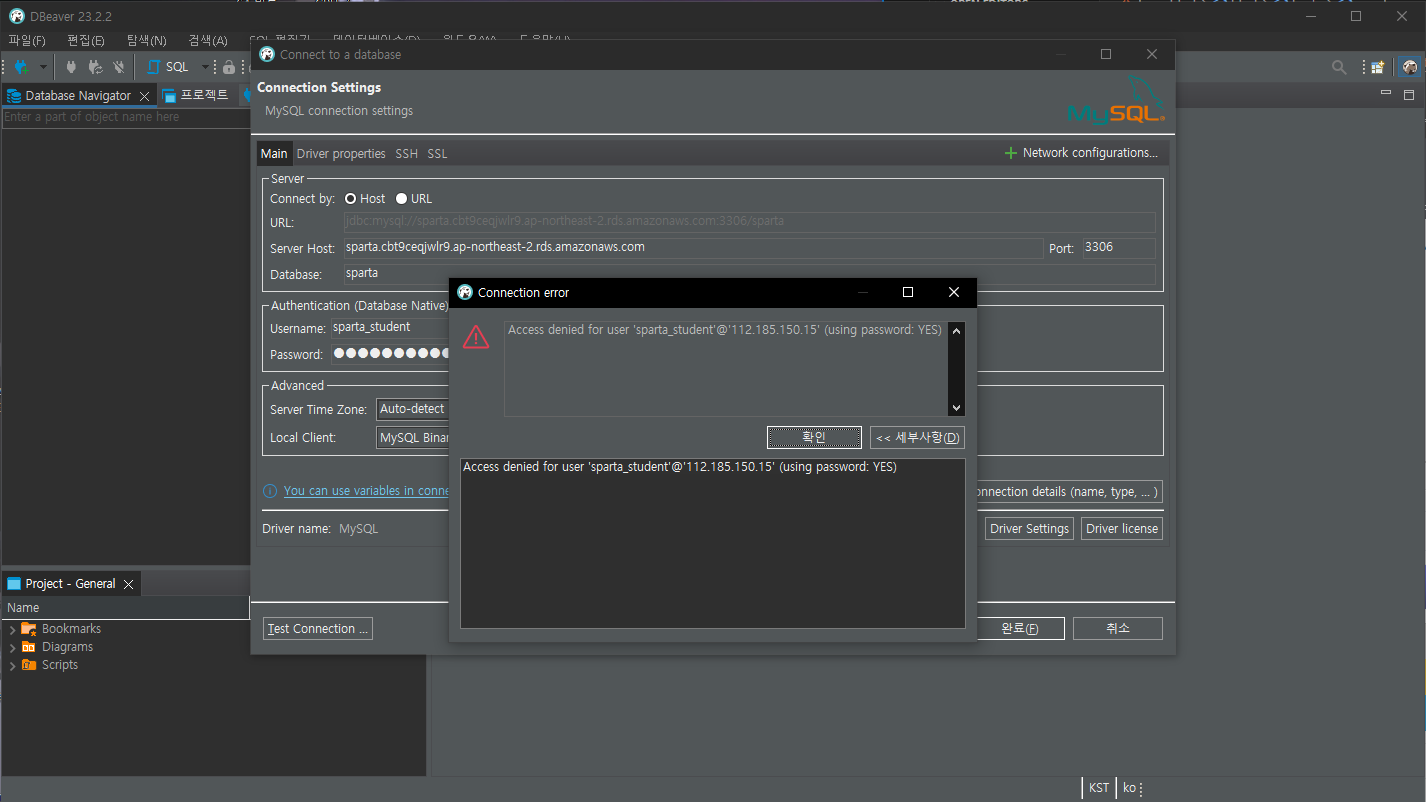Image resolution: width=1426 pixels, height=802 pixels.
Task: Open the 탐색(N) menu
Action: coord(147,40)
